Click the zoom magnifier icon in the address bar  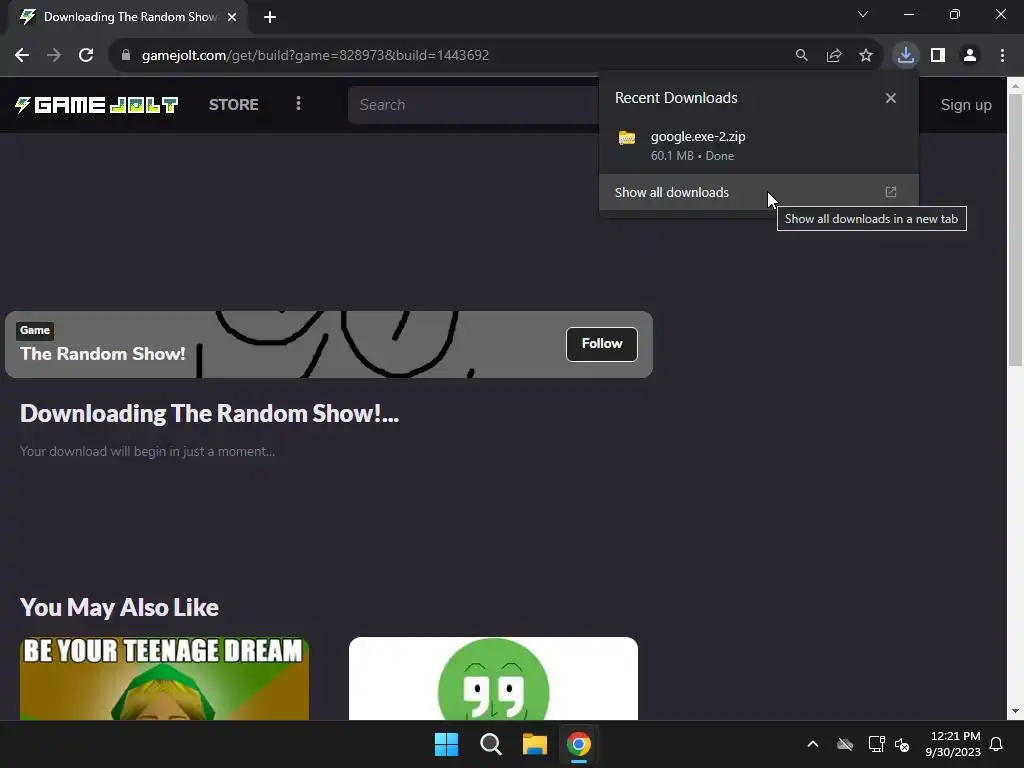(801, 56)
